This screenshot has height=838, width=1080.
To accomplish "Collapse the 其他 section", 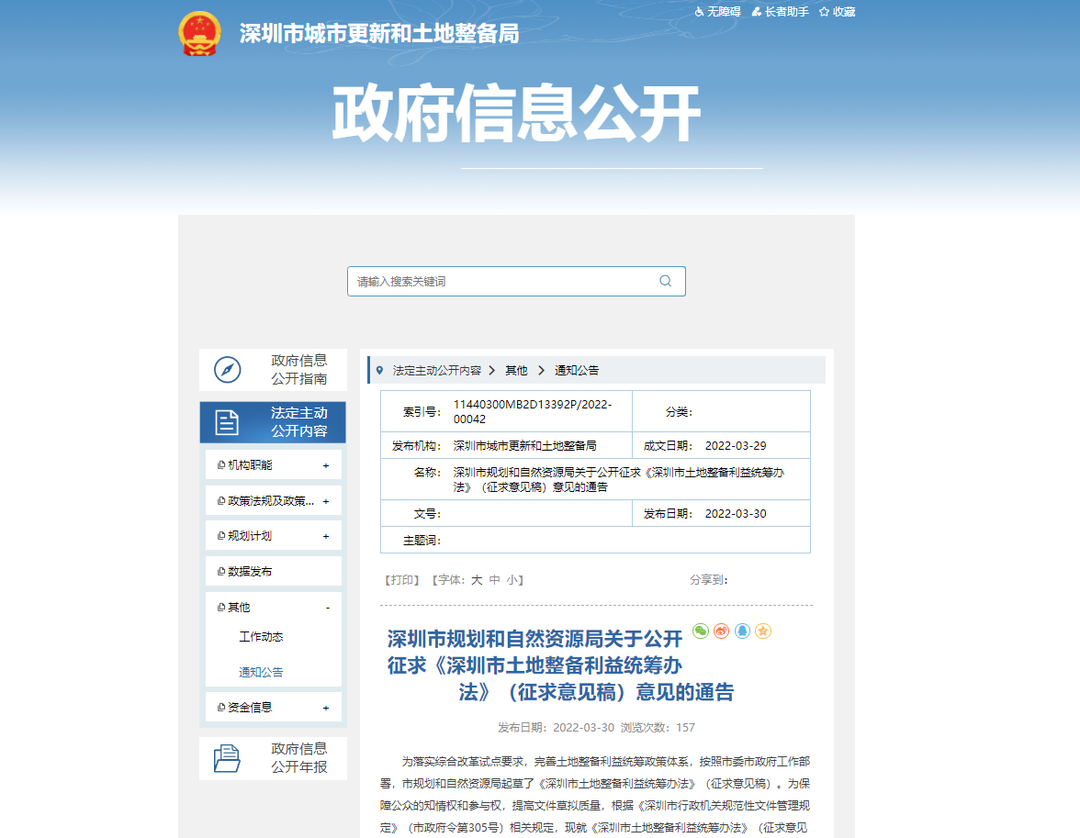I will click(x=327, y=608).
